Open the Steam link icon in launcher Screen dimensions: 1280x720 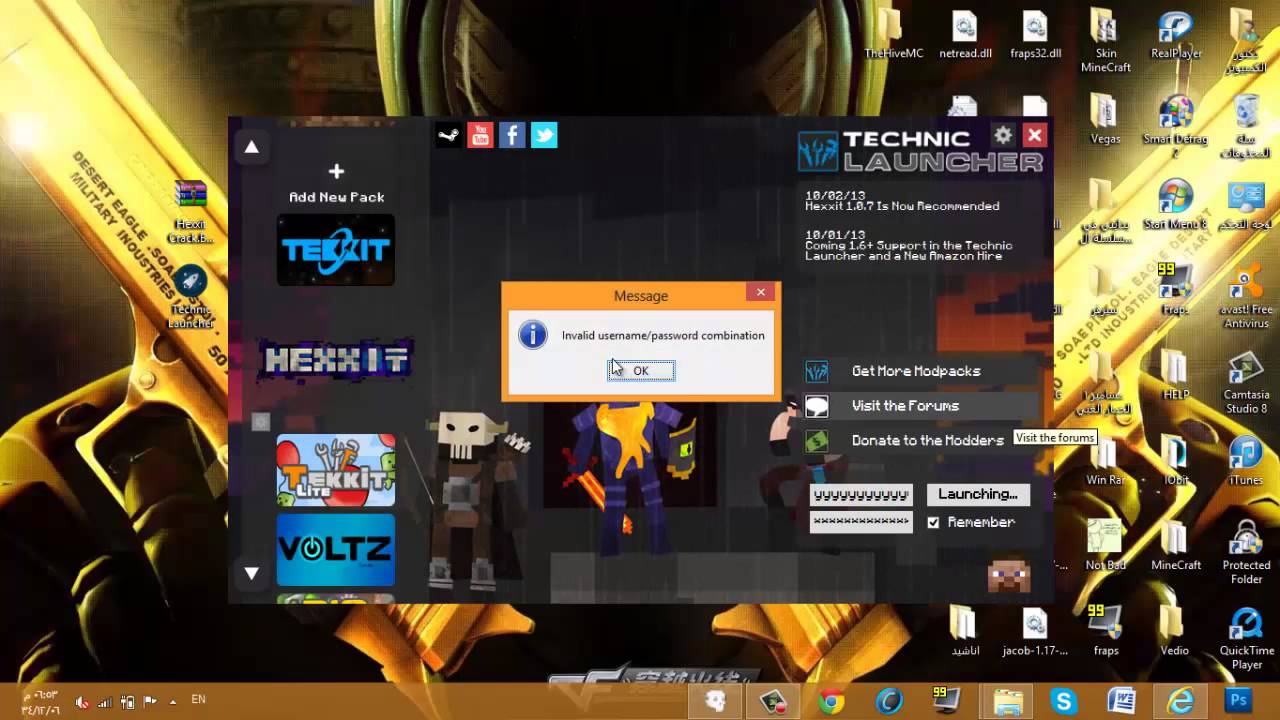(449, 135)
